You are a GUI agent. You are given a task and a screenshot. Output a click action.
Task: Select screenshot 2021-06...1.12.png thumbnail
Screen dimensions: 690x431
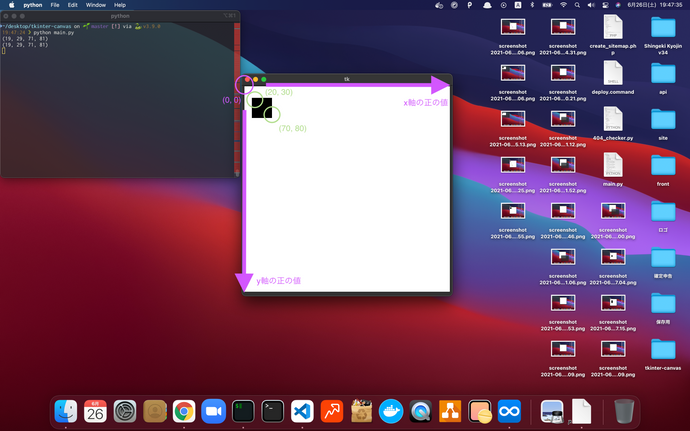point(563,118)
